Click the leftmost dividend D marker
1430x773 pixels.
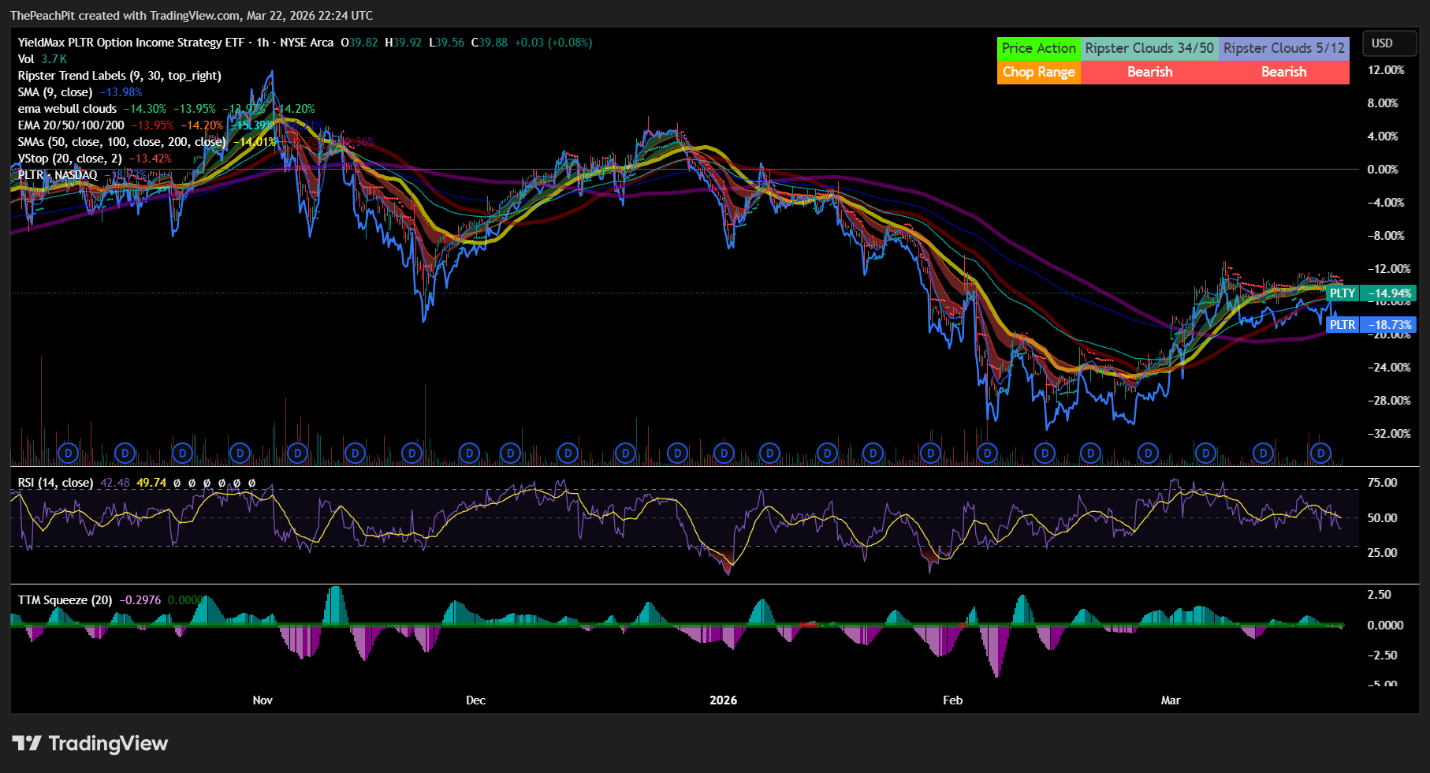(68, 453)
